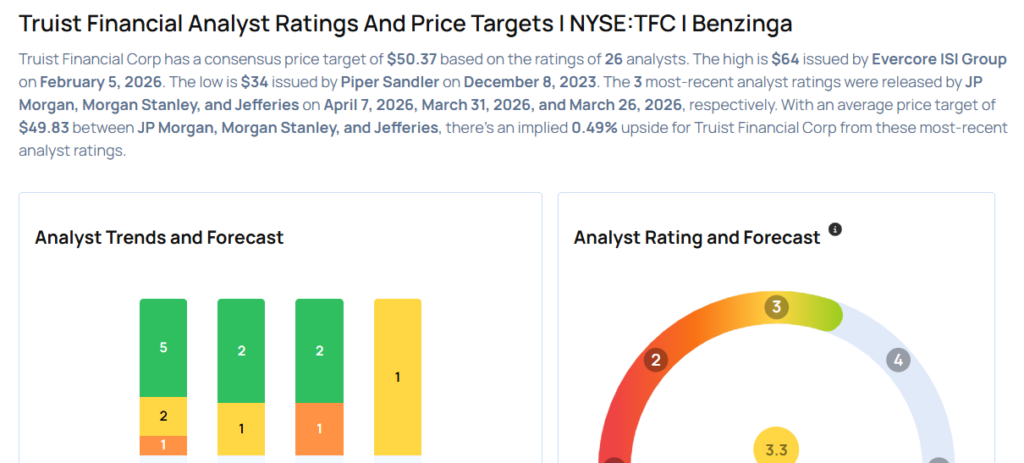The height and width of the screenshot is (463, 1024).
Task: Select the green segment of the second bar
Action: click(x=241, y=350)
